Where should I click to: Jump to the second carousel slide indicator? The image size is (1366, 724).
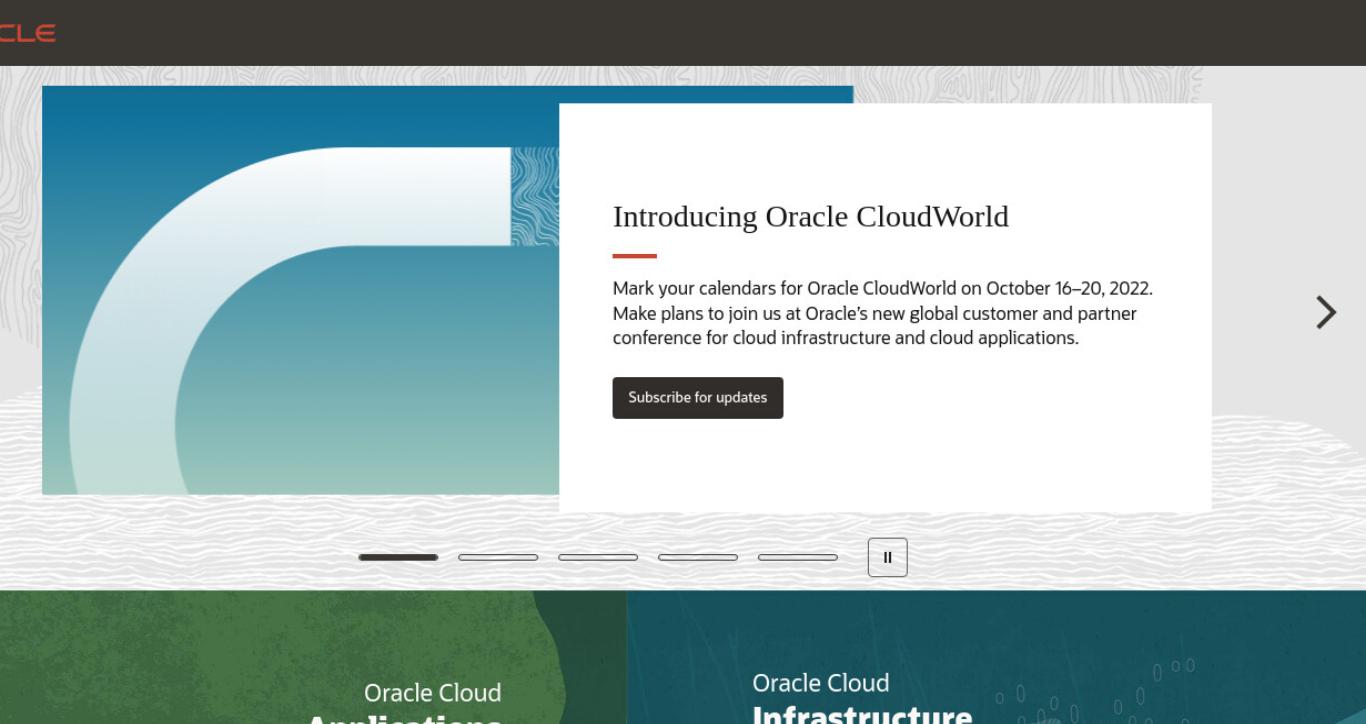pos(498,557)
